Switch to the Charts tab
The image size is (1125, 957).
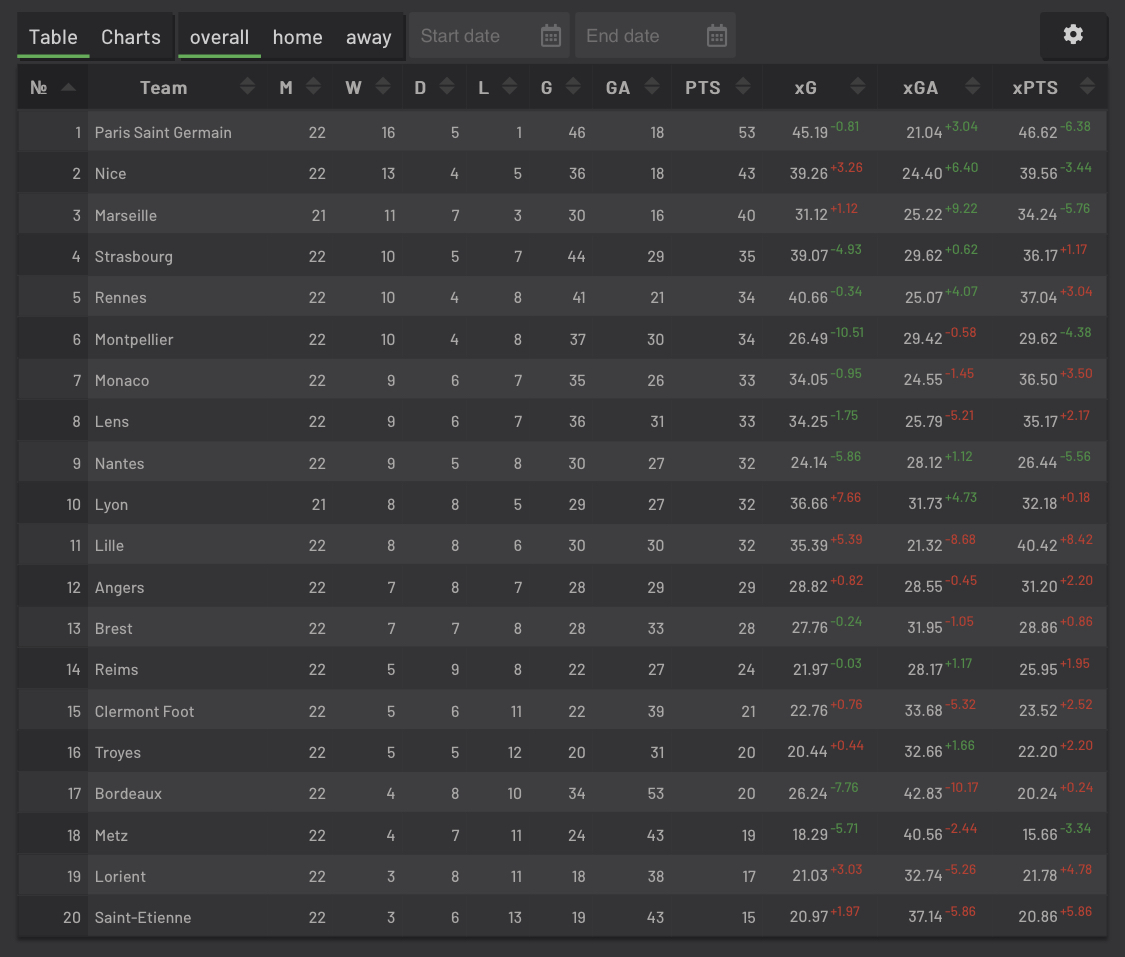pyautogui.click(x=131, y=37)
